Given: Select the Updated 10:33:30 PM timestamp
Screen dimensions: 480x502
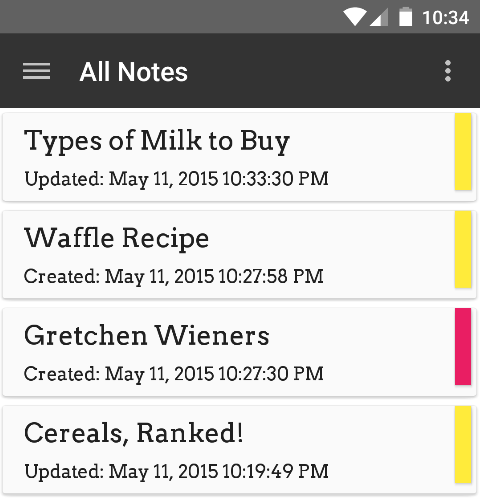Looking at the screenshot, I should [x=176, y=179].
